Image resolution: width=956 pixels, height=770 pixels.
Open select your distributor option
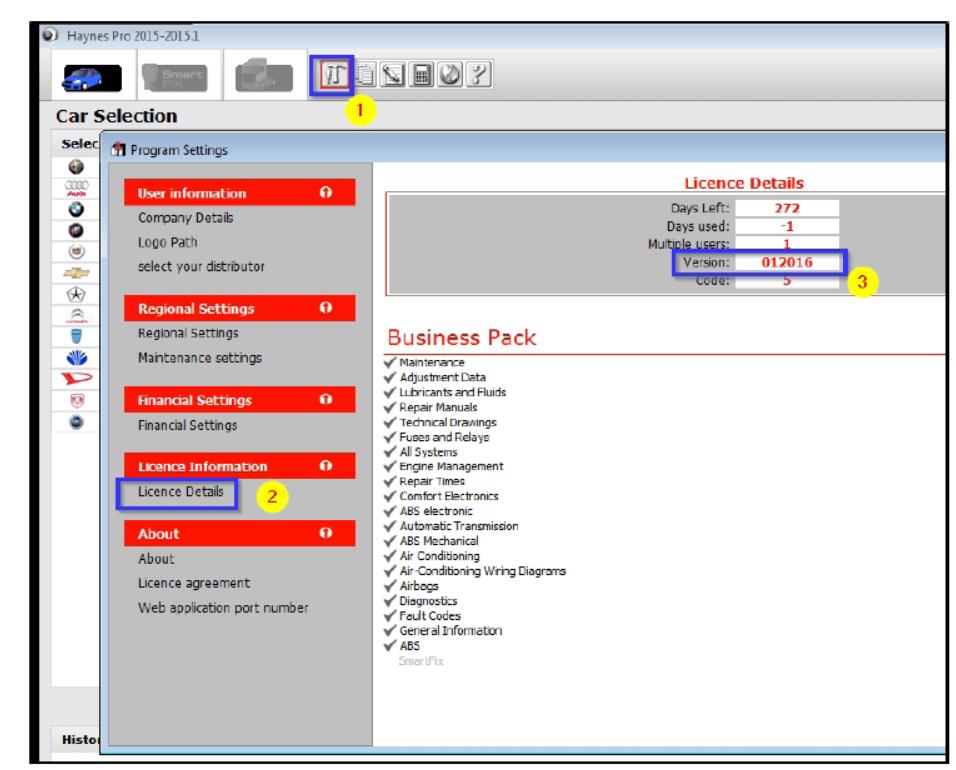point(201,266)
